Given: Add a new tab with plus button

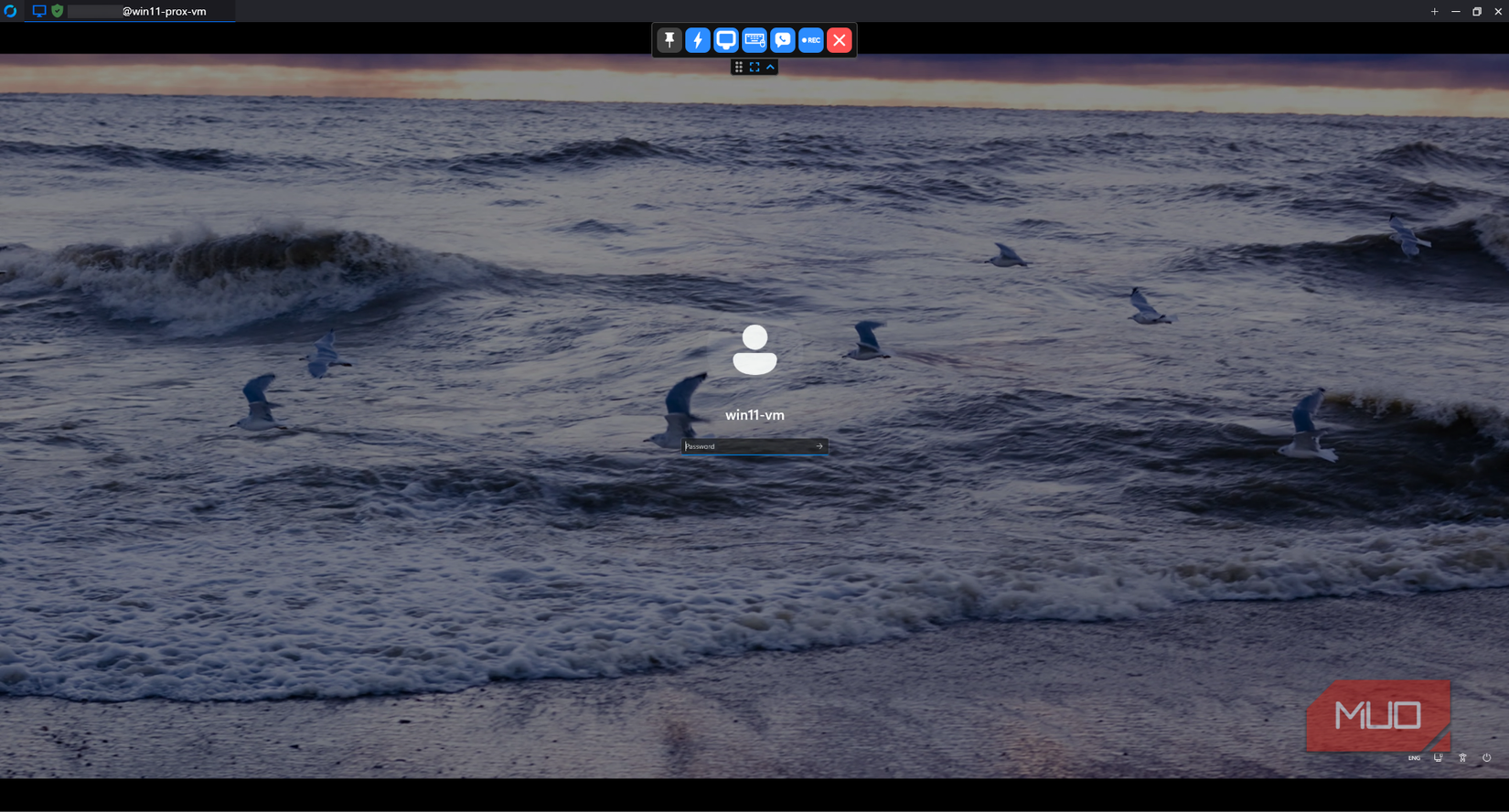Looking at the screenshot, I should 1434,11.
